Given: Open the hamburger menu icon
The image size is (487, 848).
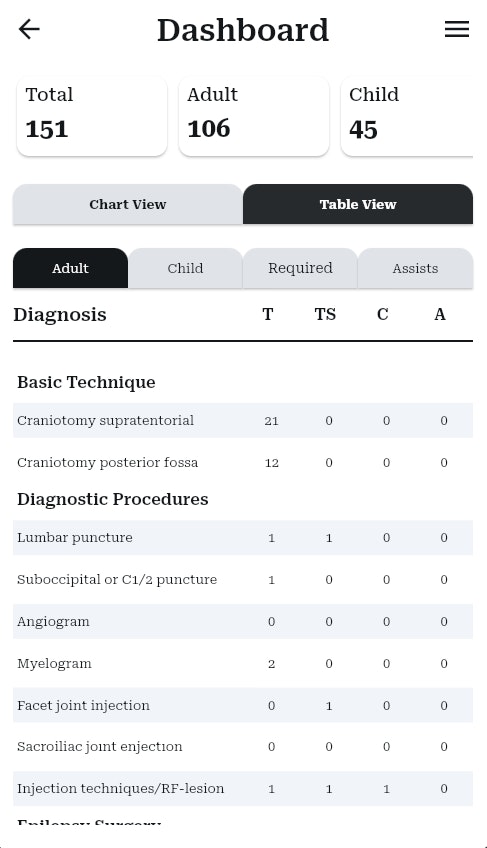Looking at the screenshot, I should click(457, 29).
